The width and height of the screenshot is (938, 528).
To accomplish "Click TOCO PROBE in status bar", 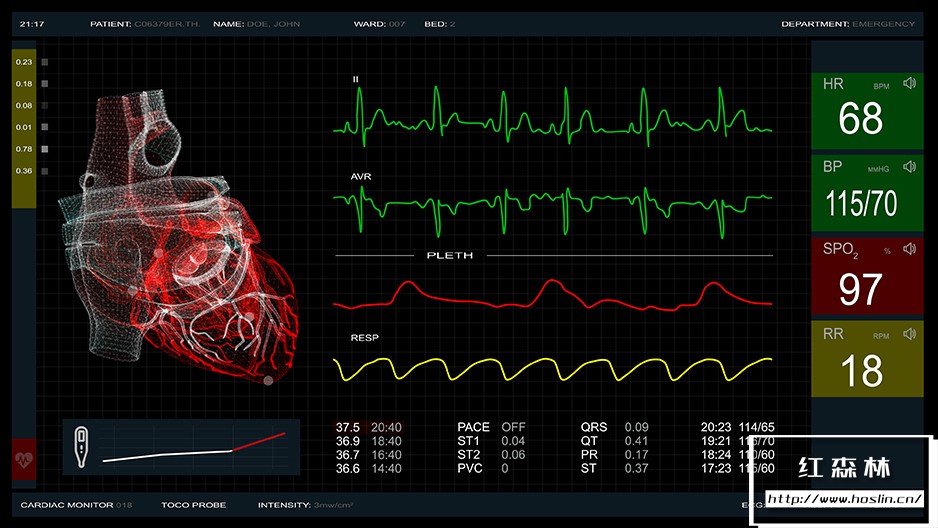I will [193, 505].
